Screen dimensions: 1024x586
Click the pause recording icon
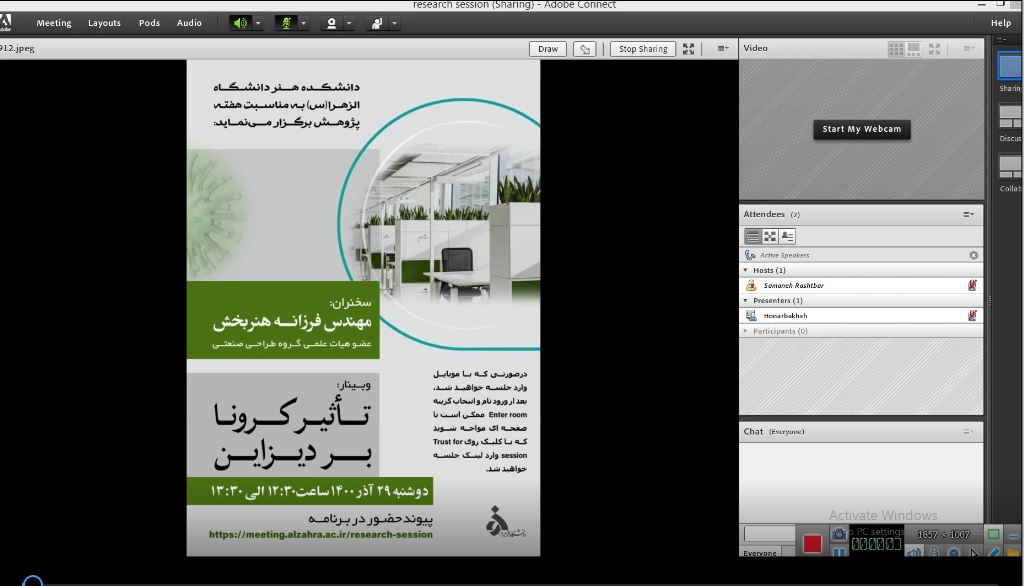point(839,552)
